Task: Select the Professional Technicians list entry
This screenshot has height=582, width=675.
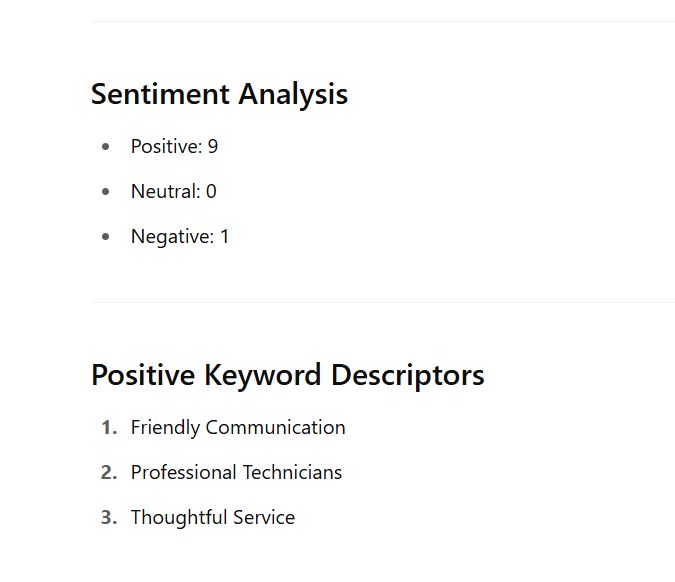Action: point(236,473)
